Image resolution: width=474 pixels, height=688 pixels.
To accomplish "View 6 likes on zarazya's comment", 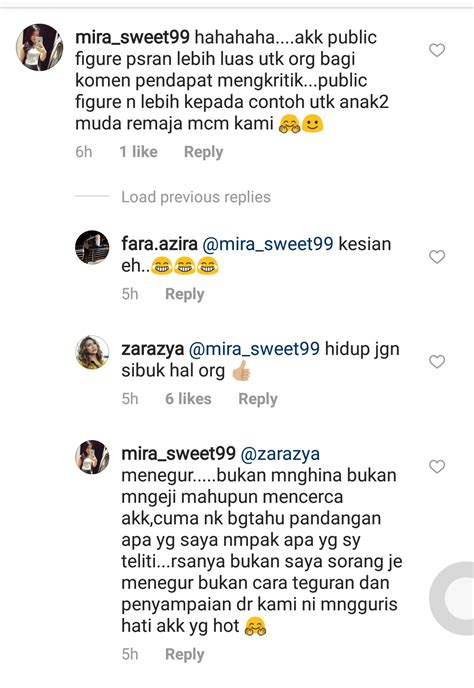I will tap(188, 399).
